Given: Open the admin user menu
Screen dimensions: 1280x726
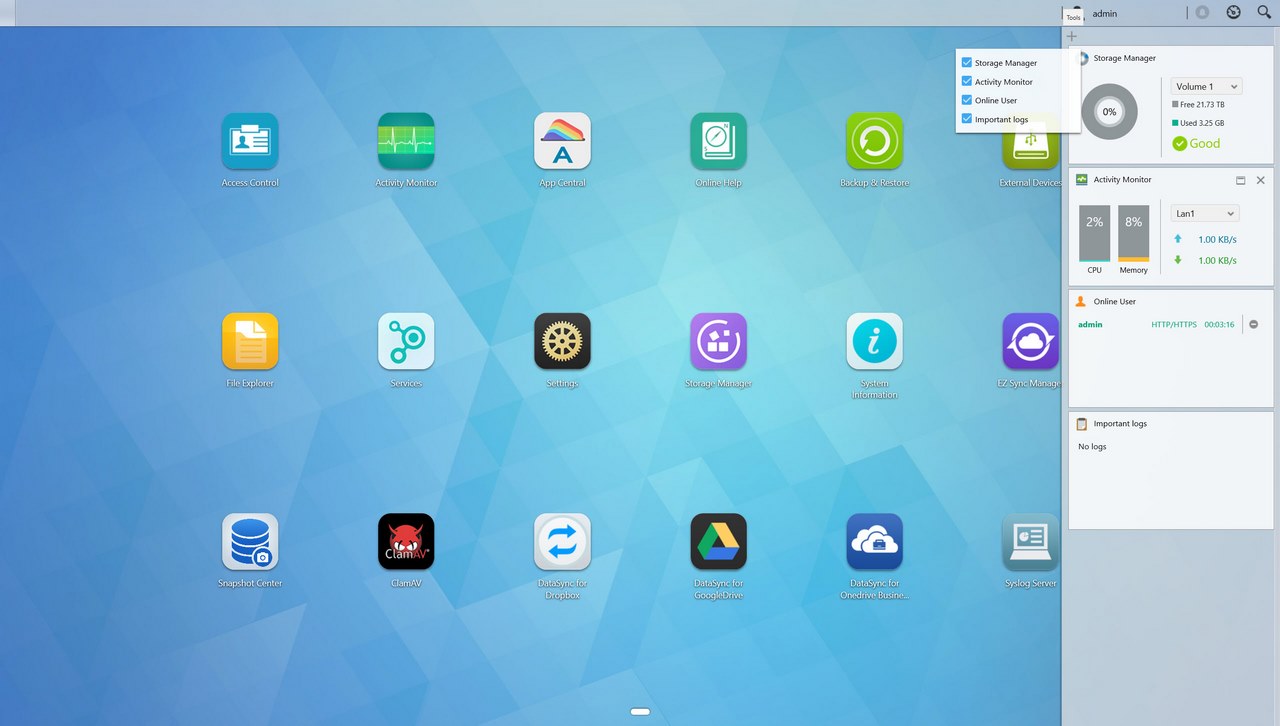Looking at the screenshot, I should (1105, 13).
